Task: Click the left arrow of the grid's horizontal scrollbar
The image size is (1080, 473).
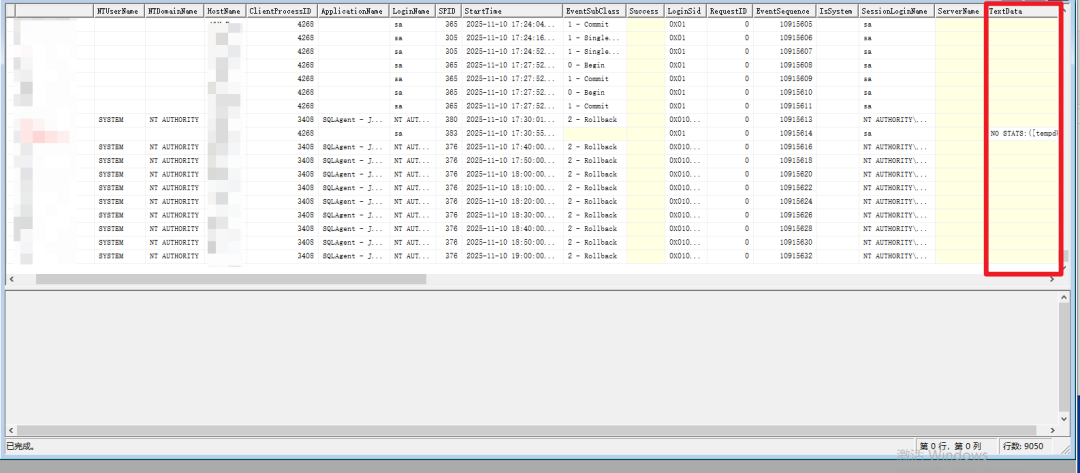Action: click(x=10, y=279)
